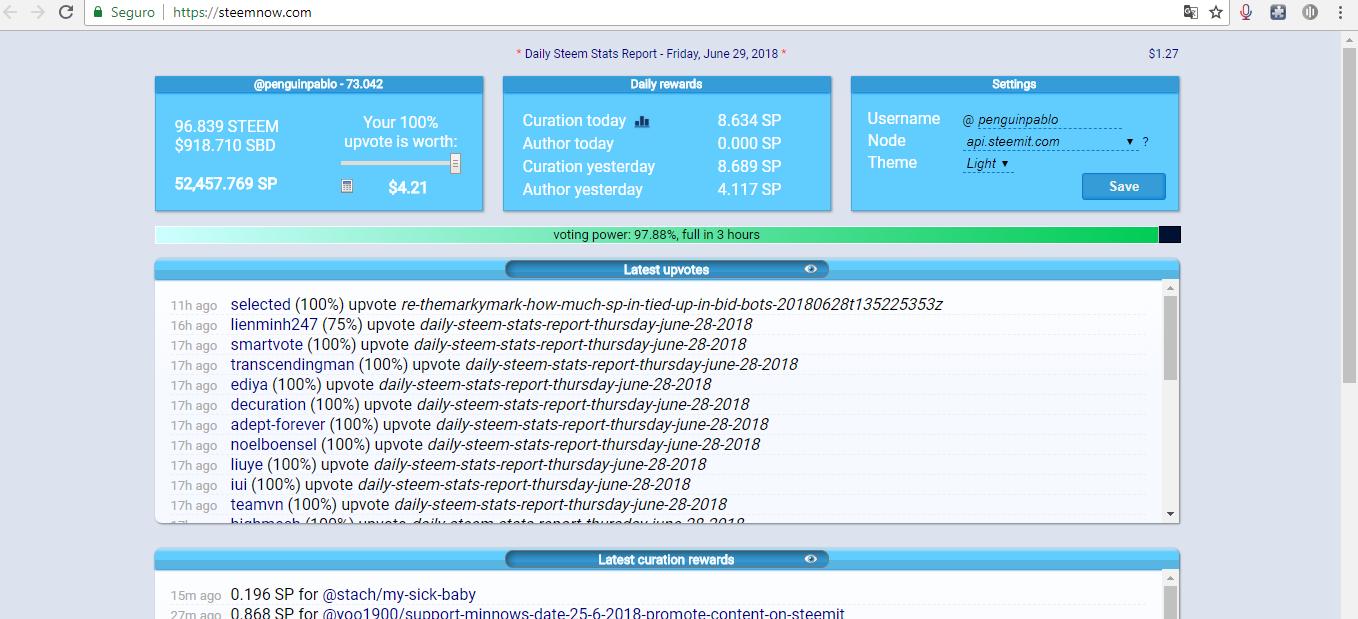Toggle visibility of Latest upvotes panel
The image size is (1358, 619).
pos(810,269)
